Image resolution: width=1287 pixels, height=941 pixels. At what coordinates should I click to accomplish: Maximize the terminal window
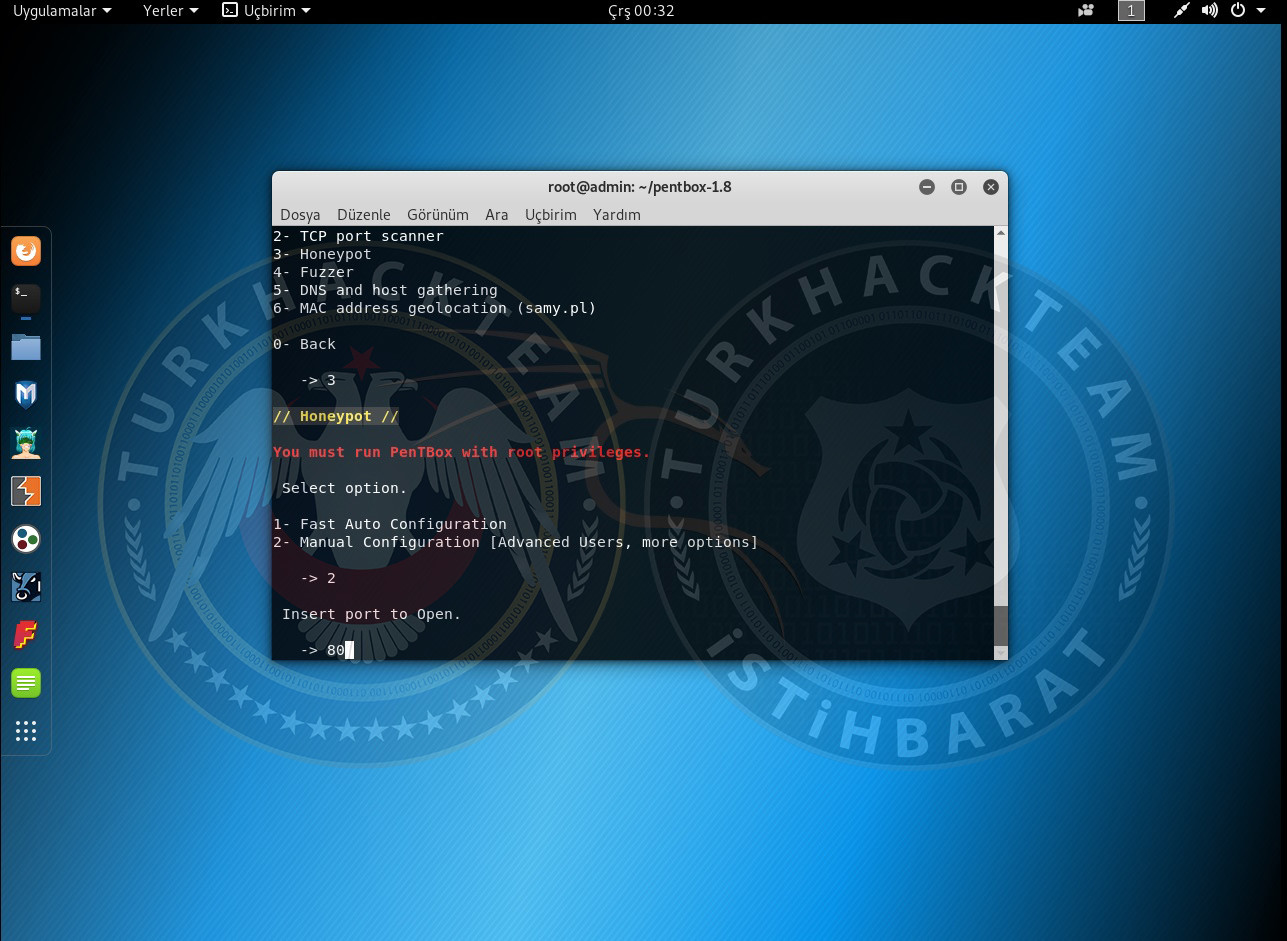pos(959,187)
